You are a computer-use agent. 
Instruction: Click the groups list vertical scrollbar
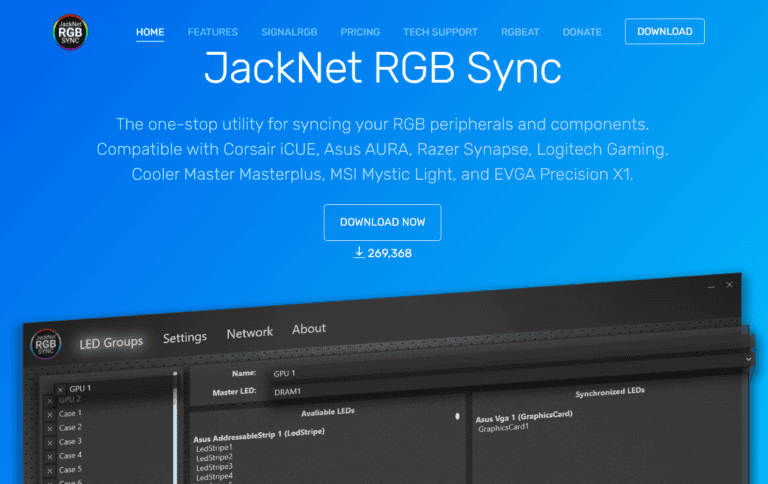[174, 427]
